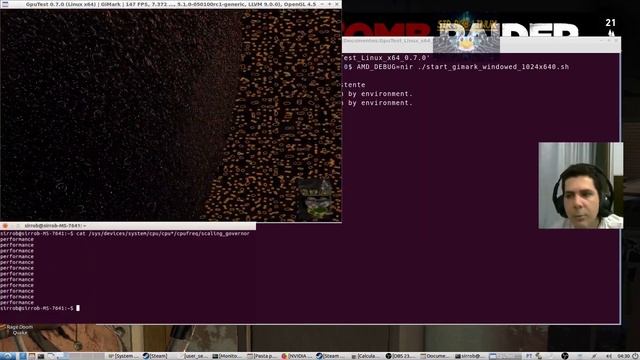
Task: Switch to the [Steam] taskbar window
Action: coord(155,356)
